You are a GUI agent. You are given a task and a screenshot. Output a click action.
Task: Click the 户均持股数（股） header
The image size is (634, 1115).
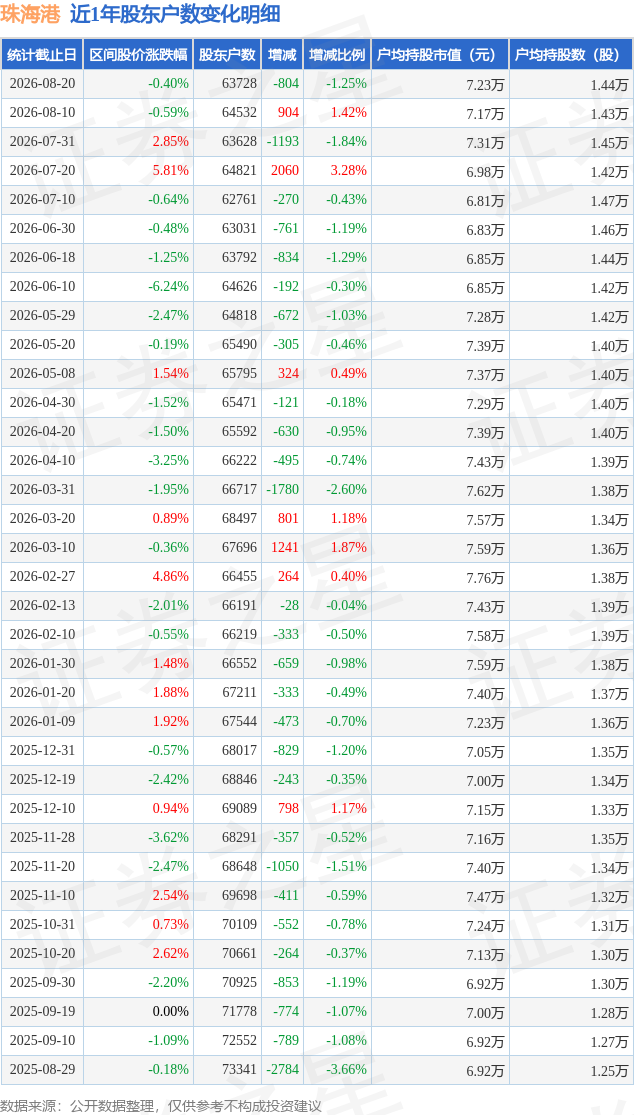pos(571,55)
